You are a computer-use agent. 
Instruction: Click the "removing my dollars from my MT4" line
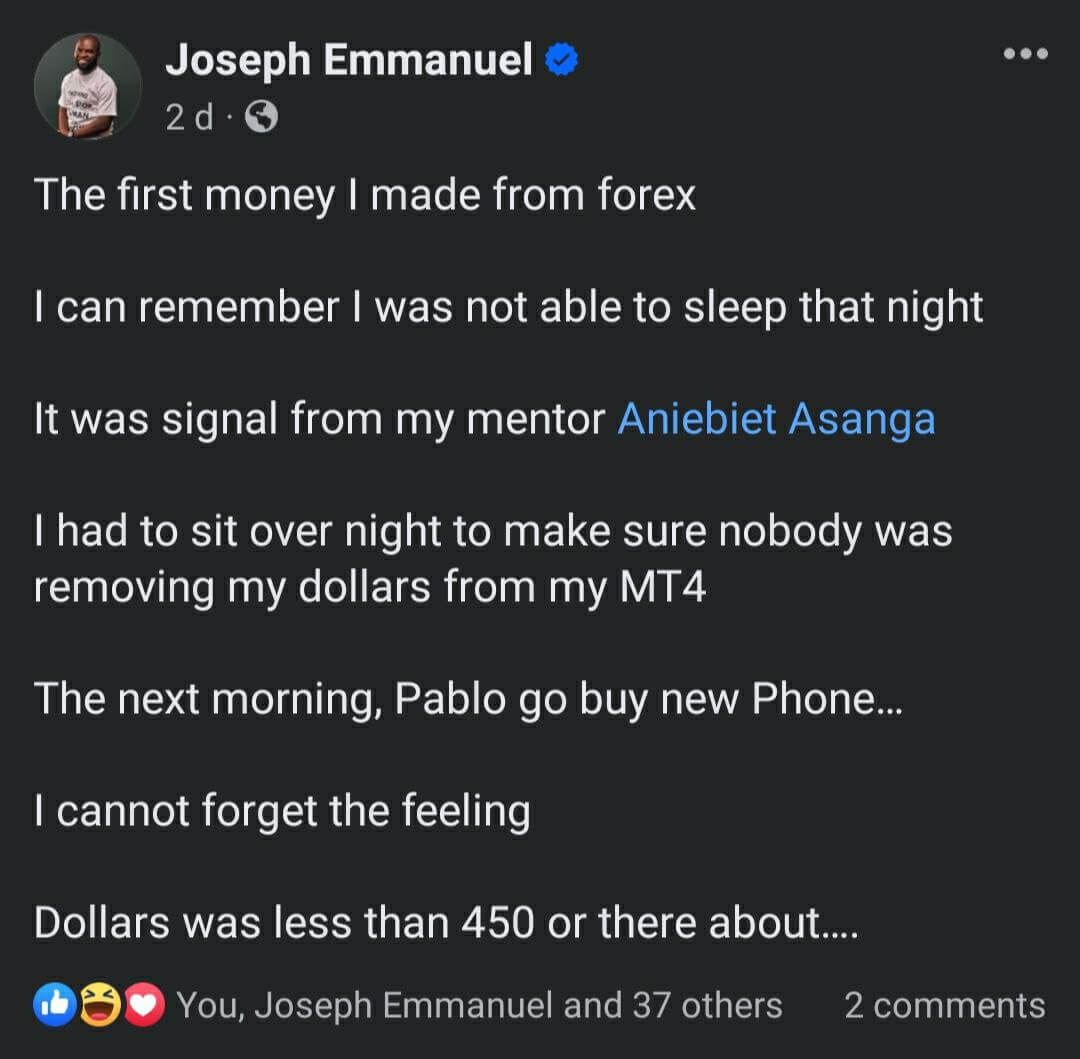[x=370, y=587]
